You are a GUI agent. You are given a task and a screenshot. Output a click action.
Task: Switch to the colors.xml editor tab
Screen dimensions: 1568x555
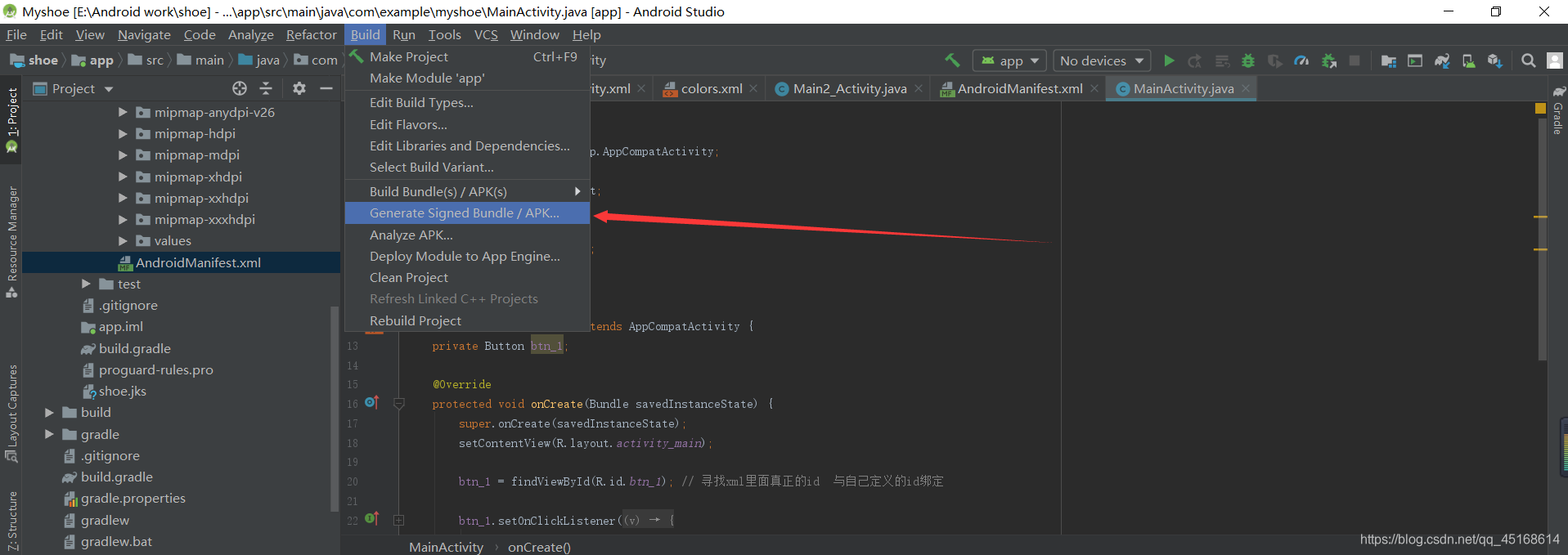(x=711, y=88)
